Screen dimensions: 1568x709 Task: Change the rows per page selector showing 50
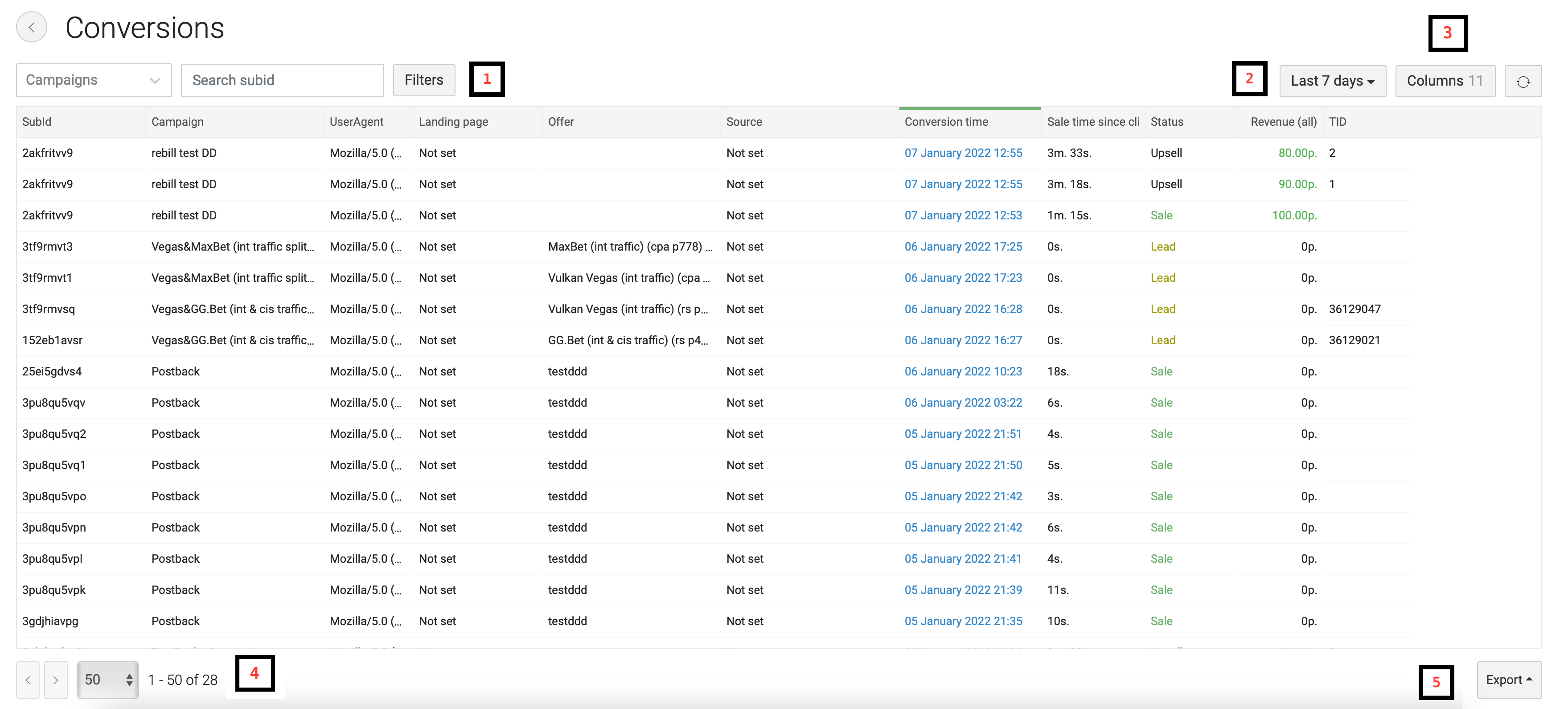coord(108,680)
